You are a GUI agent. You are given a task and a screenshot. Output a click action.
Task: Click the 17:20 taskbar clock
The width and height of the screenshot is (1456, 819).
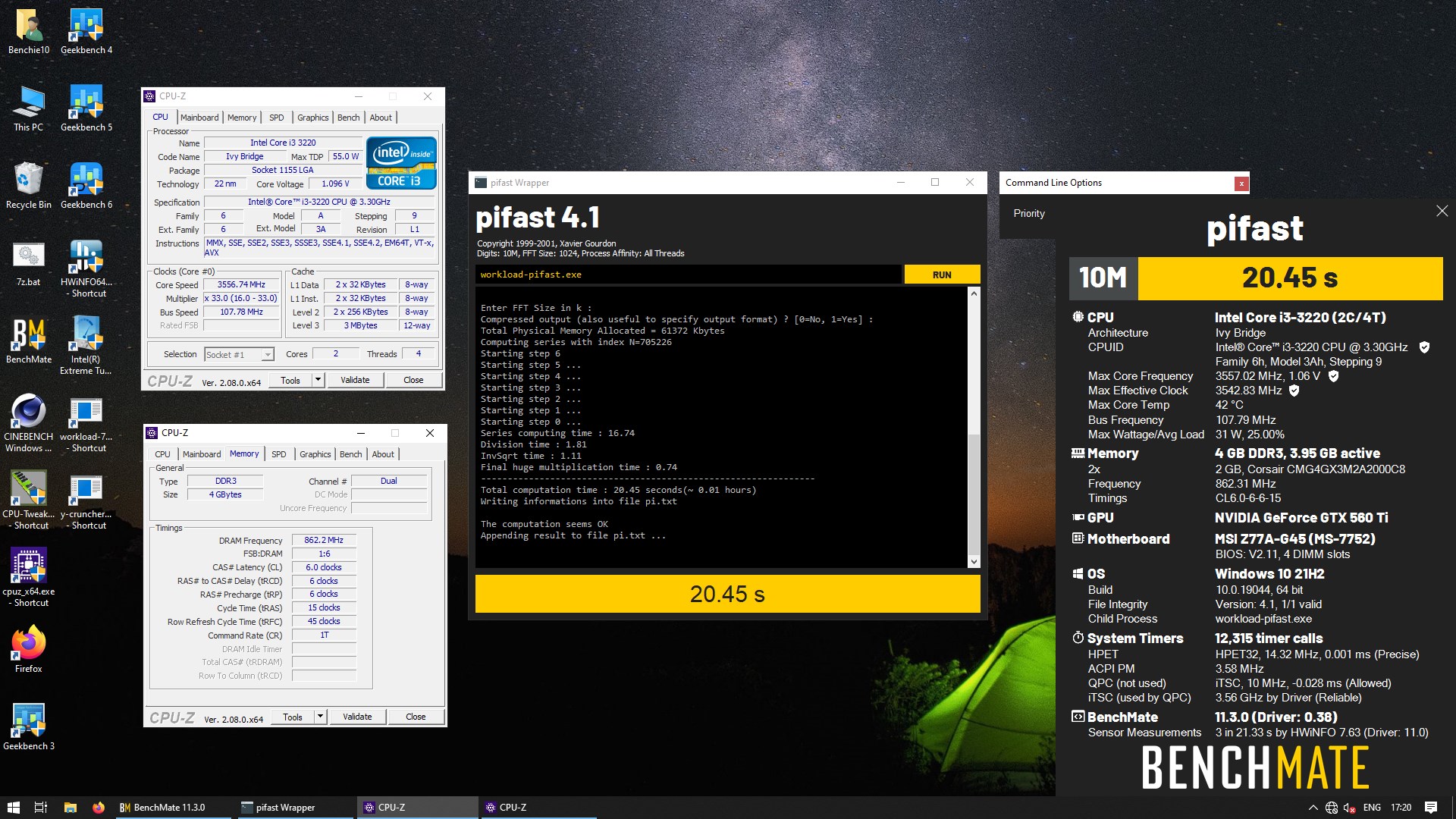click(x=1401, y=808)
